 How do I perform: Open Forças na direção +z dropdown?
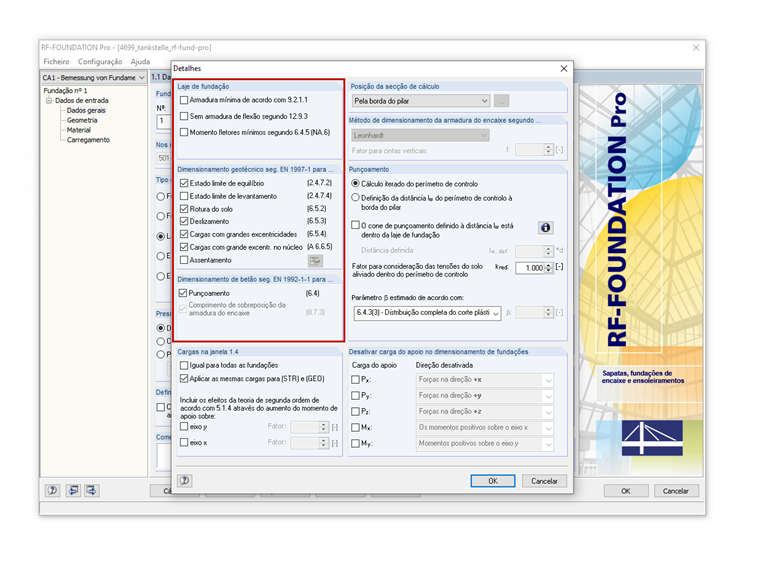tap(485, 412)
